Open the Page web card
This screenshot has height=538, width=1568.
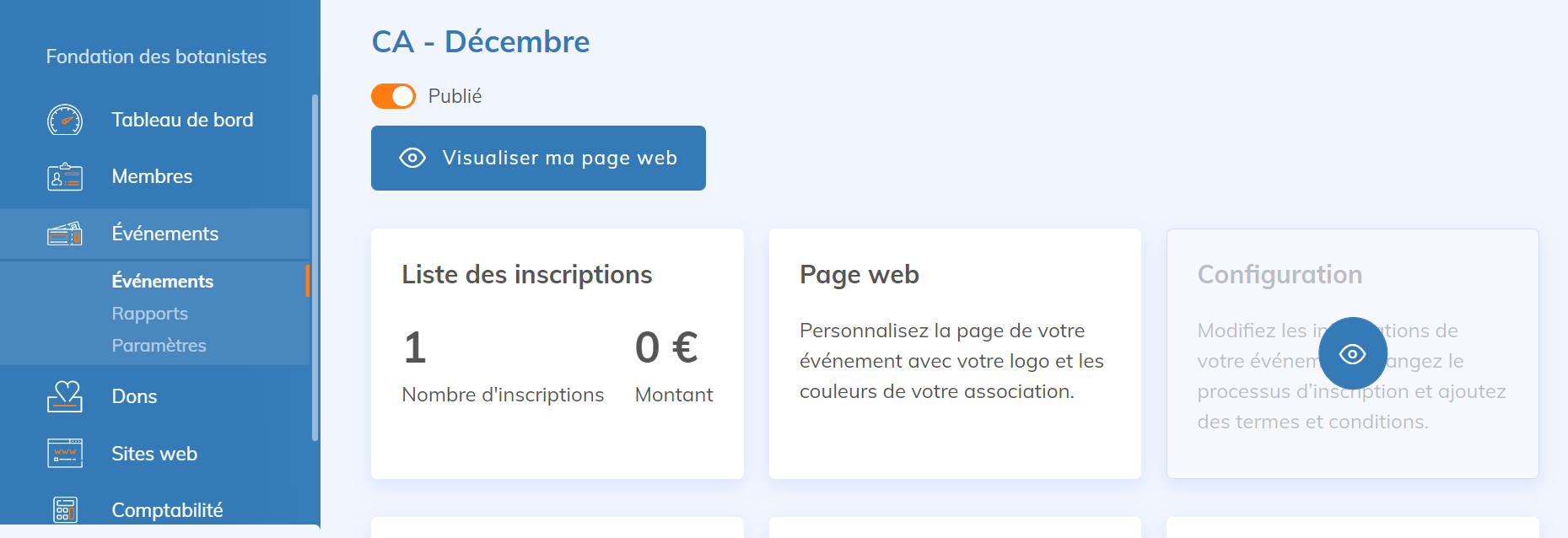click(x=955, y=353)
